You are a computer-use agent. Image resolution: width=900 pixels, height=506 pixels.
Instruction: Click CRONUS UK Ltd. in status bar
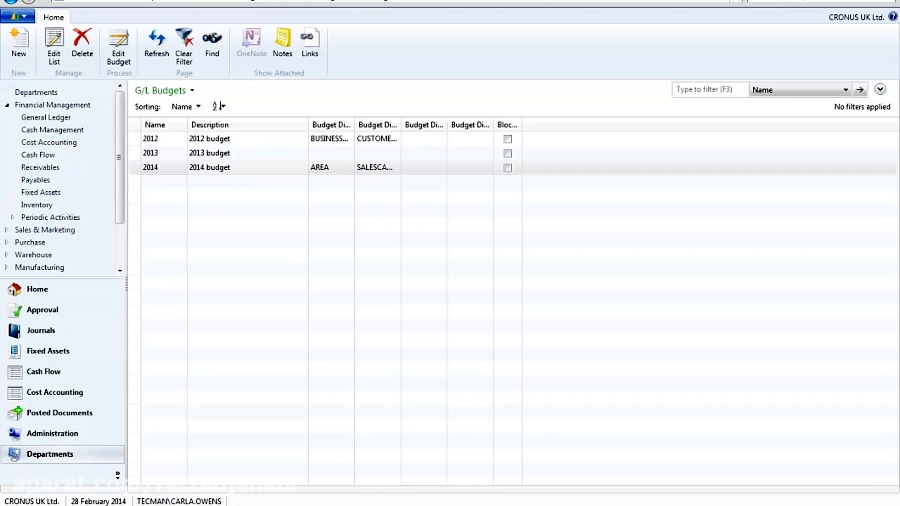(32, 501)
